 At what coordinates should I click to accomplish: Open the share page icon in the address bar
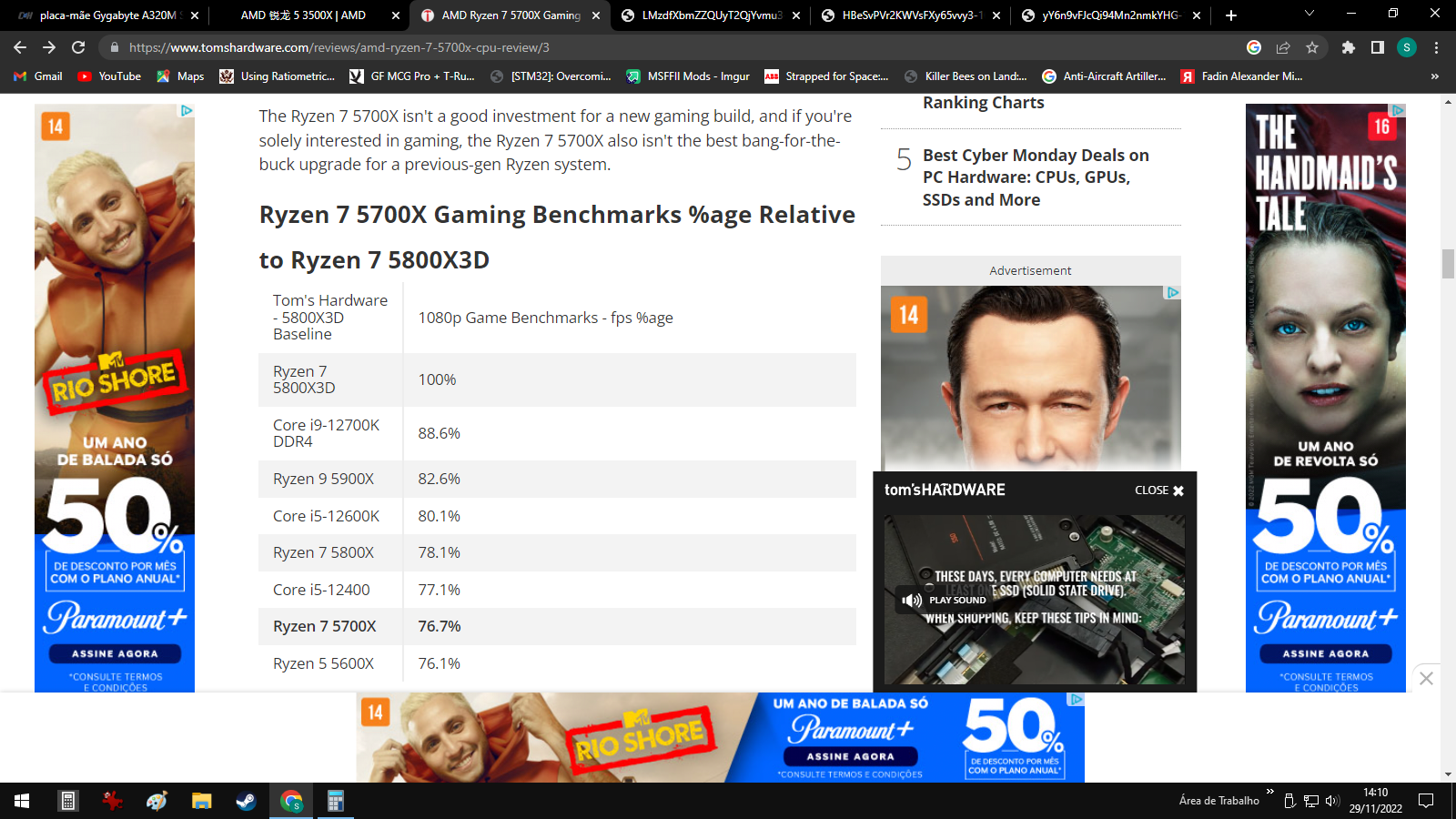(1283, 47)
